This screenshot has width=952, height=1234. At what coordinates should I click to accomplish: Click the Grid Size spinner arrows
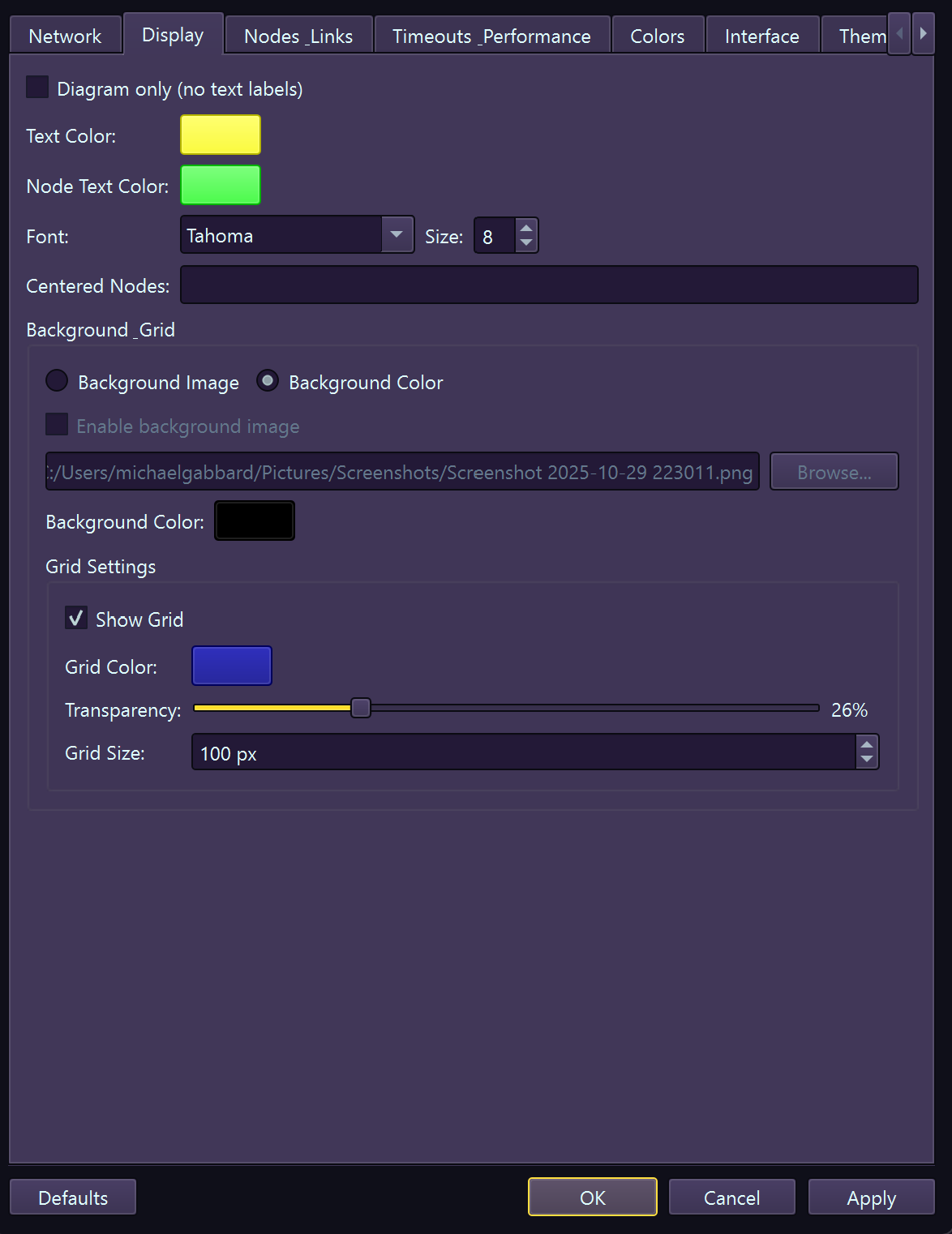[x=866, y=752]
